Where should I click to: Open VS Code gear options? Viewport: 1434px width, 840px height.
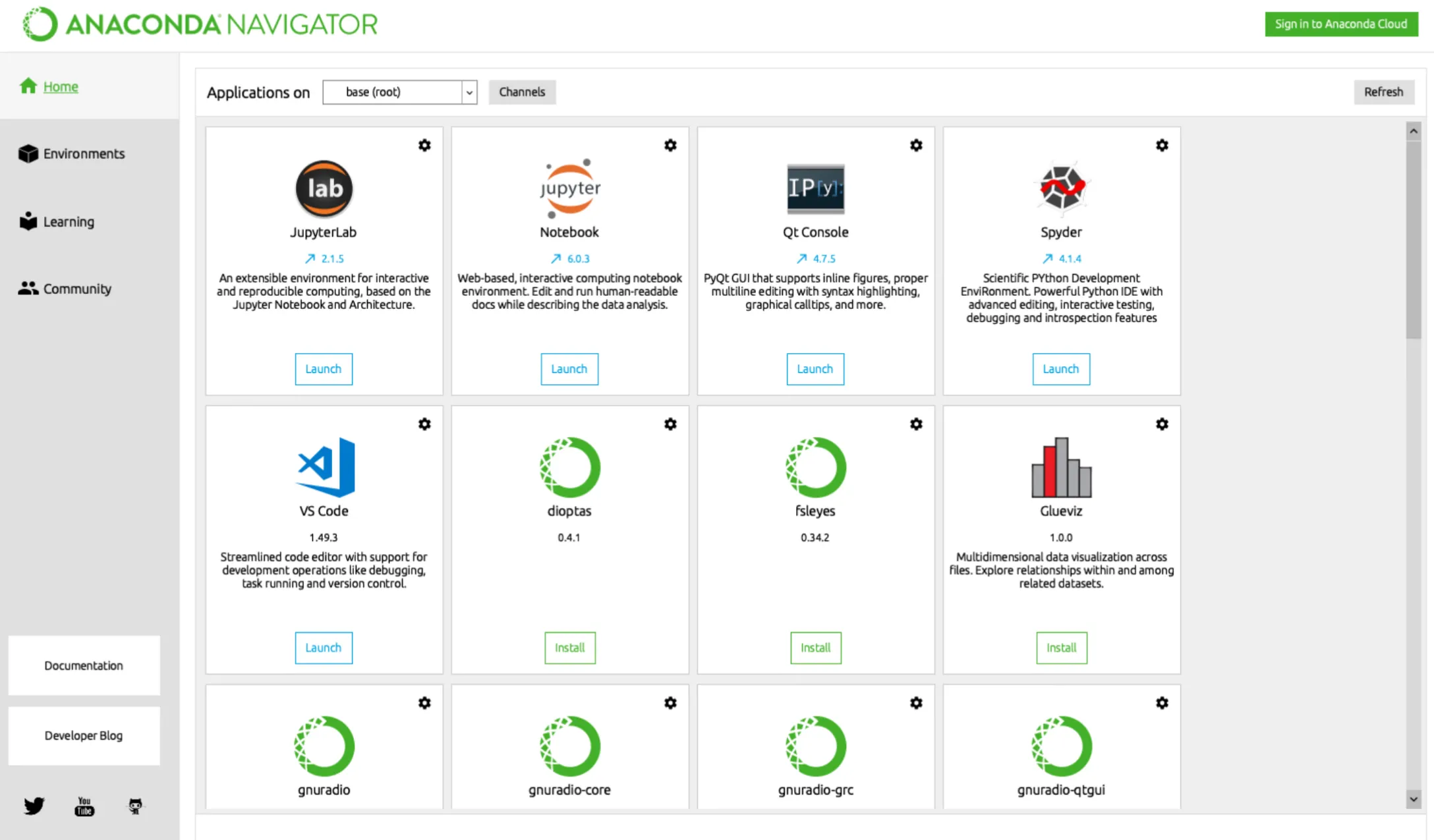click(424, 424)
